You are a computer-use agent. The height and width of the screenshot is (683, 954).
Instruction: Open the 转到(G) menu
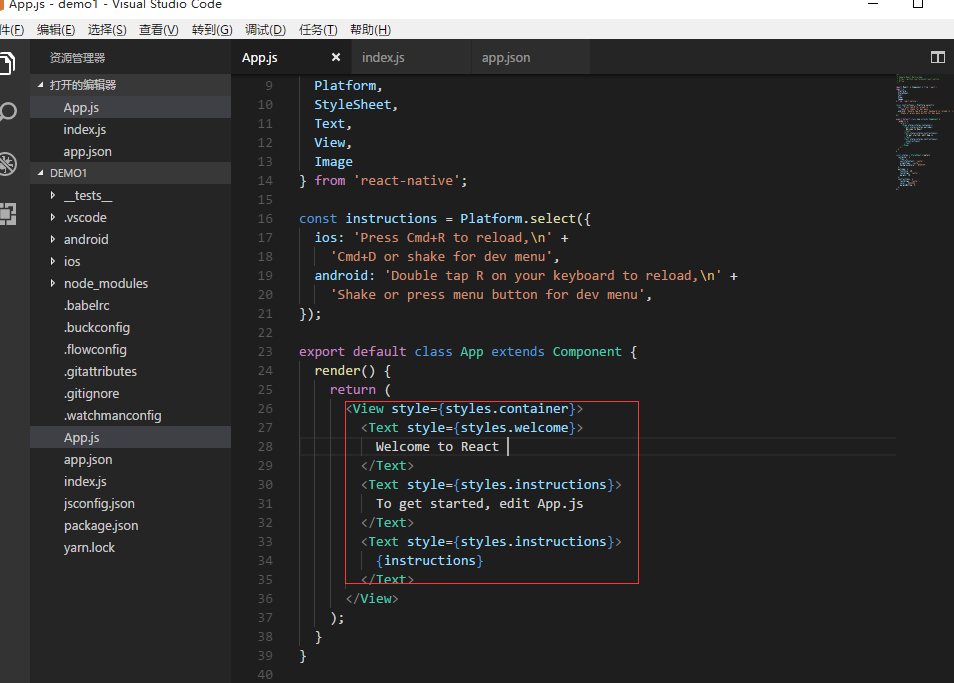(212, 30)
